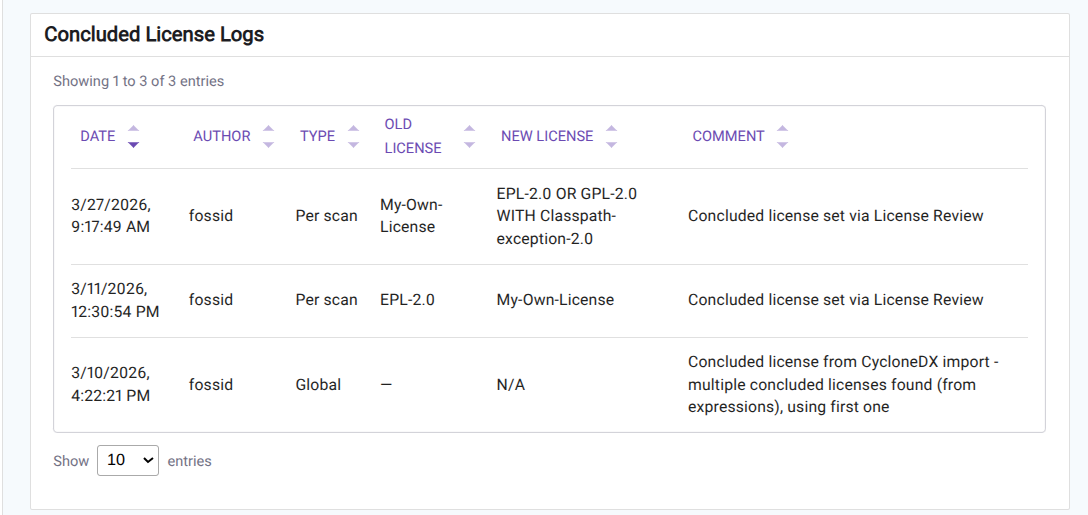Screen dimensions: 1088x515
Task: Click the License Review comment in 3/27/2026 row
Action: pos(835,216)
